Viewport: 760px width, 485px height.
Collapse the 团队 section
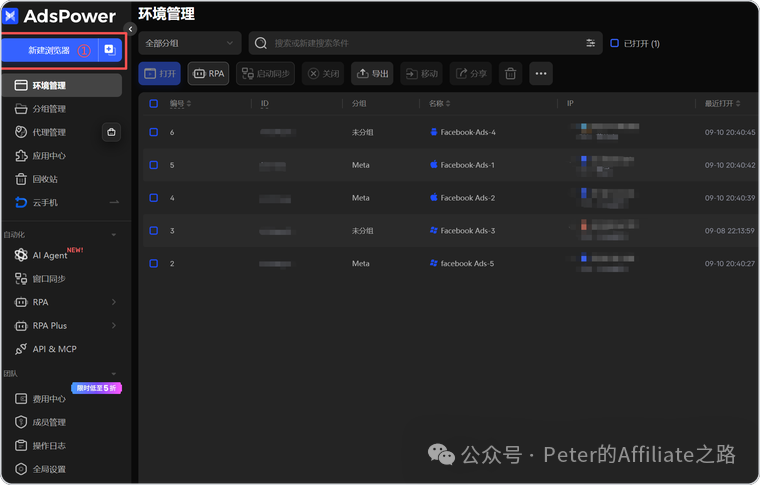tap(113, 374)
